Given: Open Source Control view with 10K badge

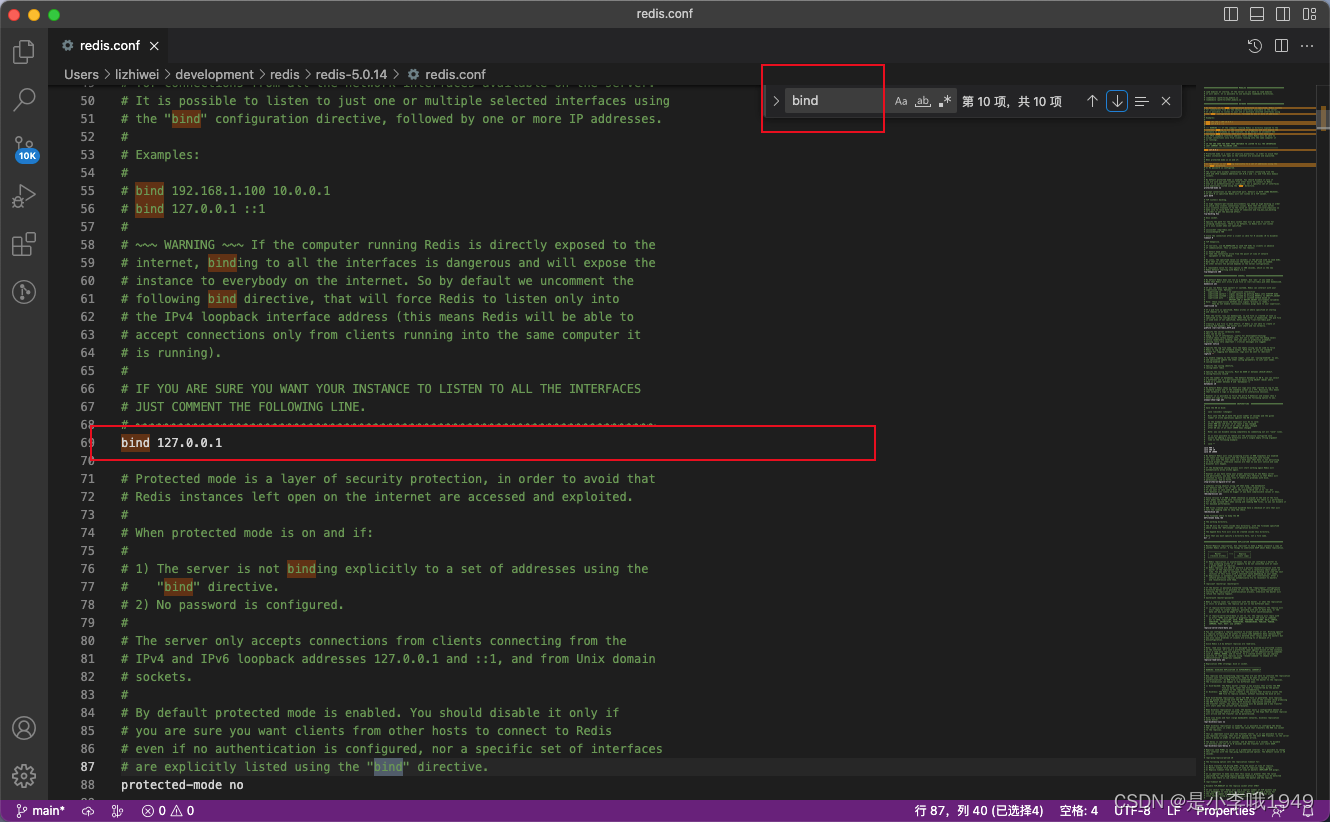Looking at the screenshot, I should [x=24, y=150].
